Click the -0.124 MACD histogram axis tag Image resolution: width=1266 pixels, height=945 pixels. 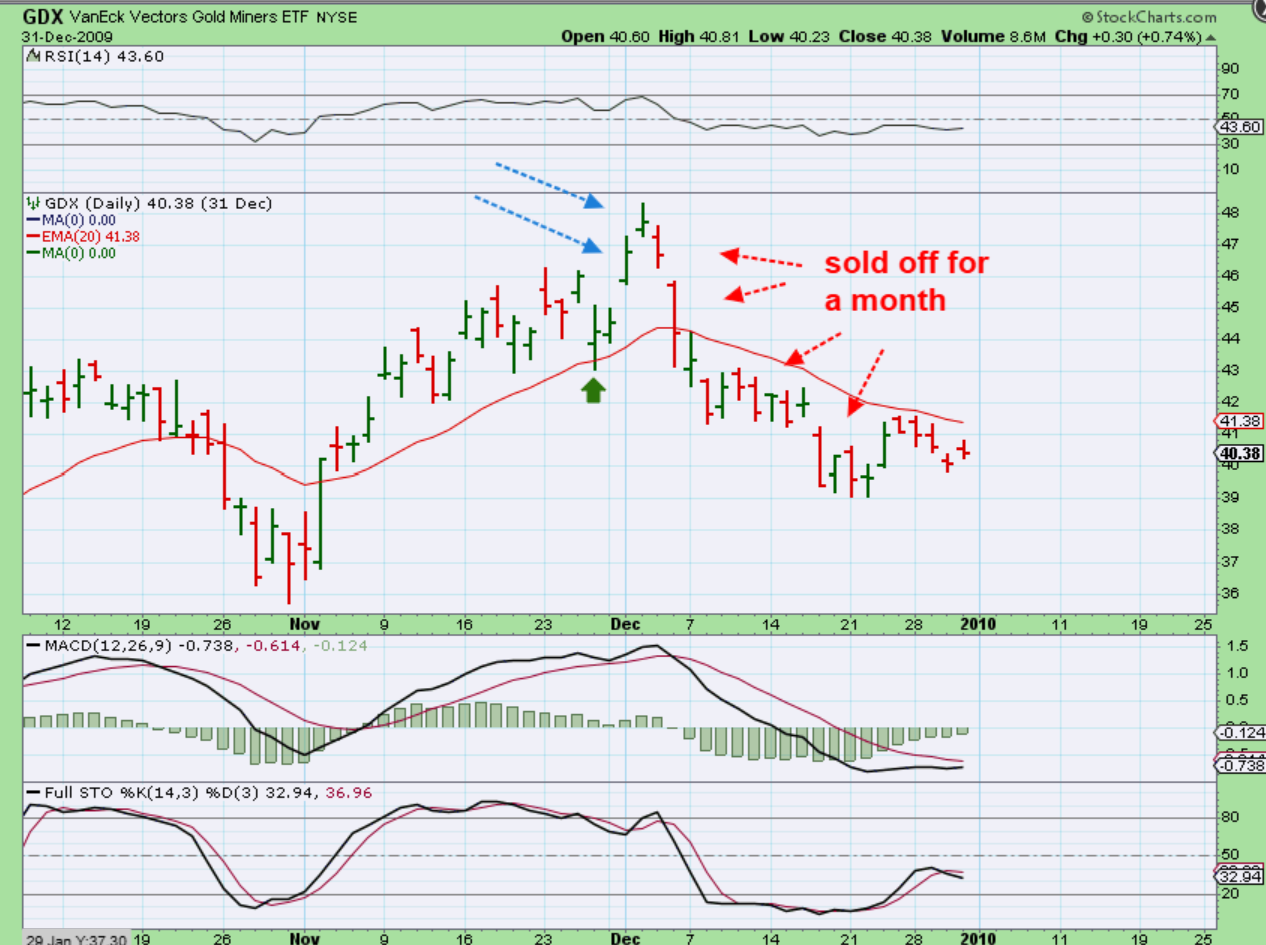[x=1240, y=734]
